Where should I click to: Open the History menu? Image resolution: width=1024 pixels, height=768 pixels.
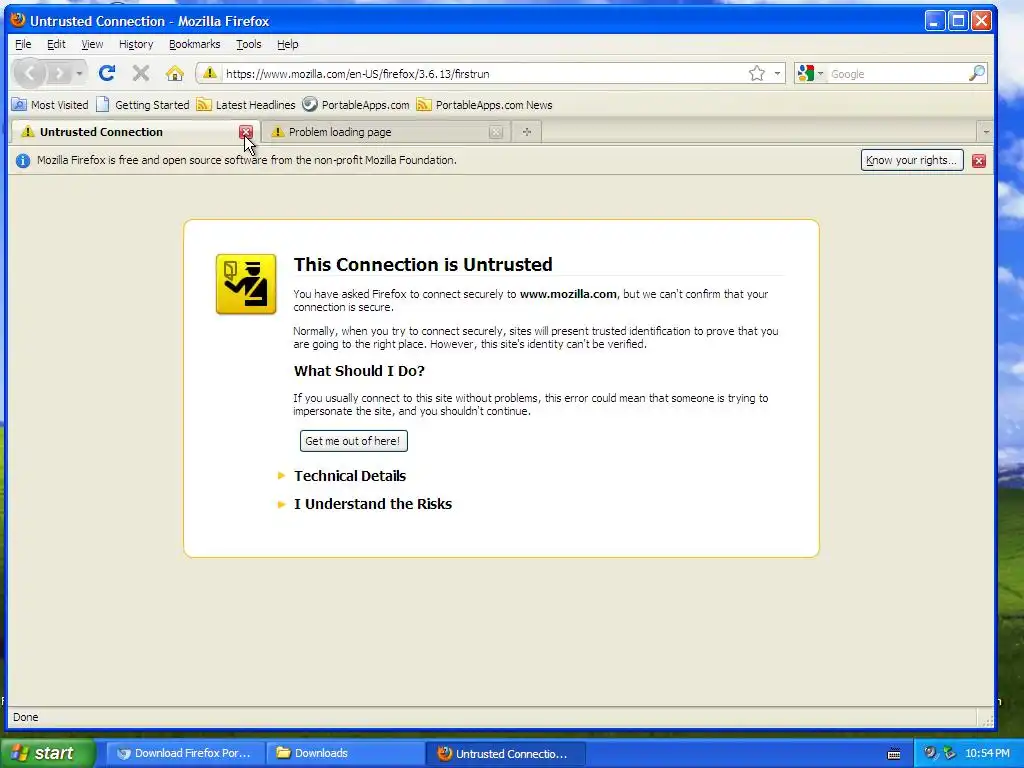tap(136, 44)
